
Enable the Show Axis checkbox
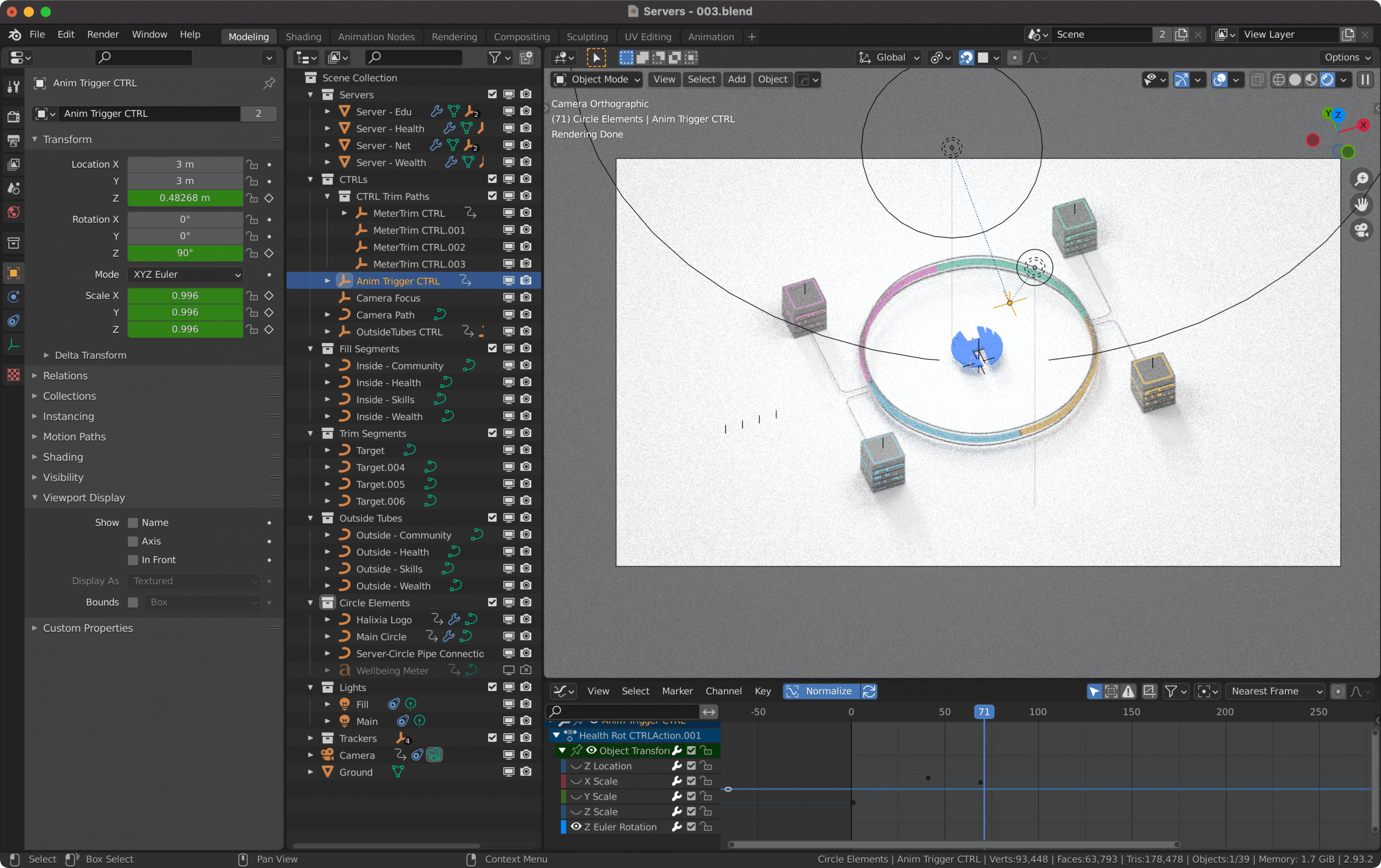click(133, 541)
